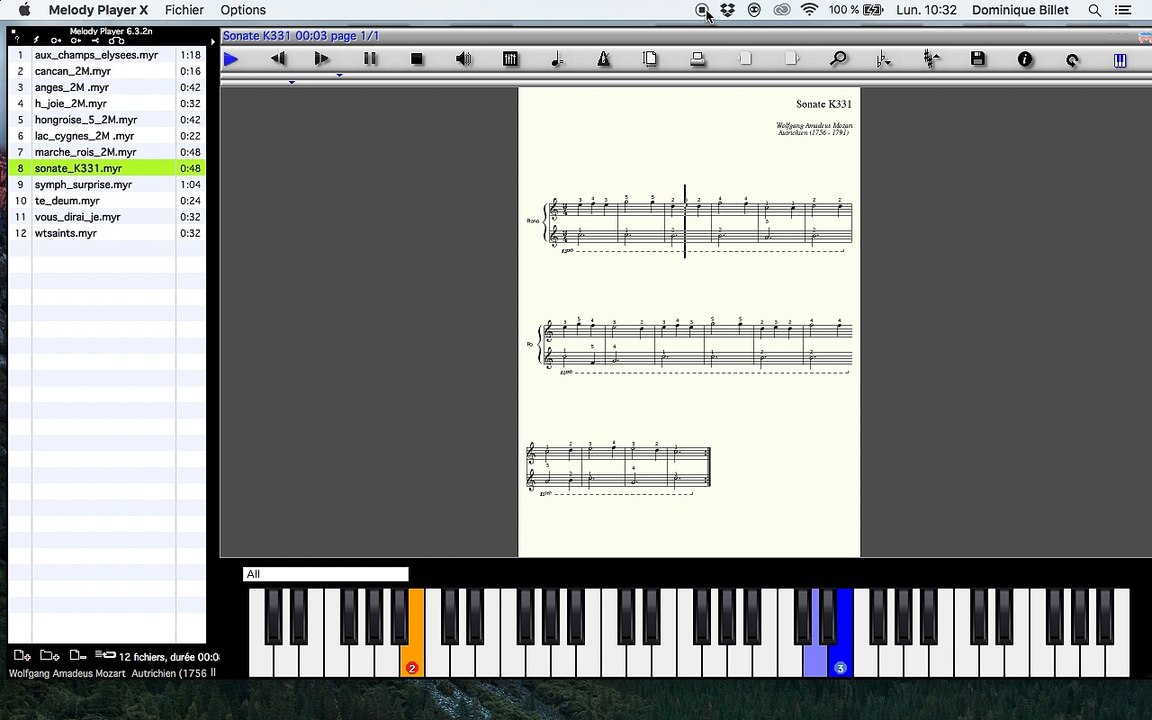1152x720 pixels.
Task: Click the magnifying glass zoom icon
Action: pyautogui.click(x=838, y=59)
